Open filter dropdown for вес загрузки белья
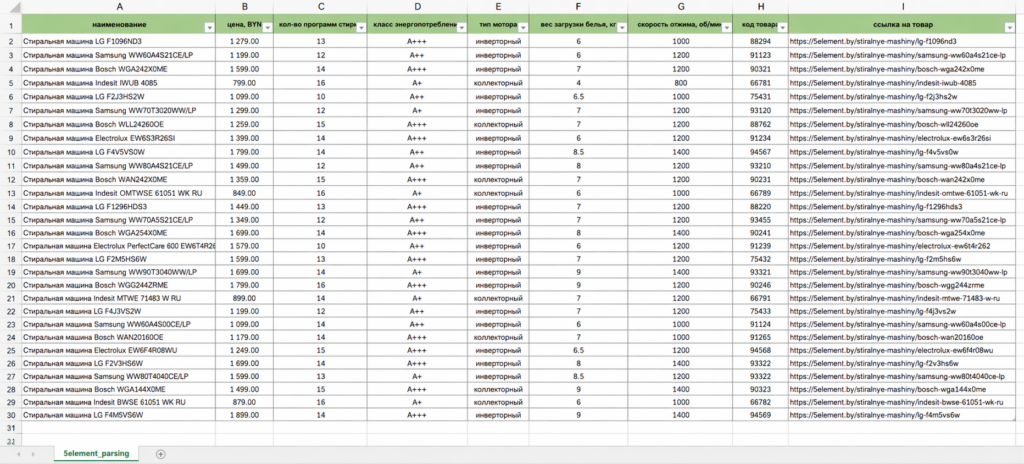1024x464 pixels. coord(622,27)
